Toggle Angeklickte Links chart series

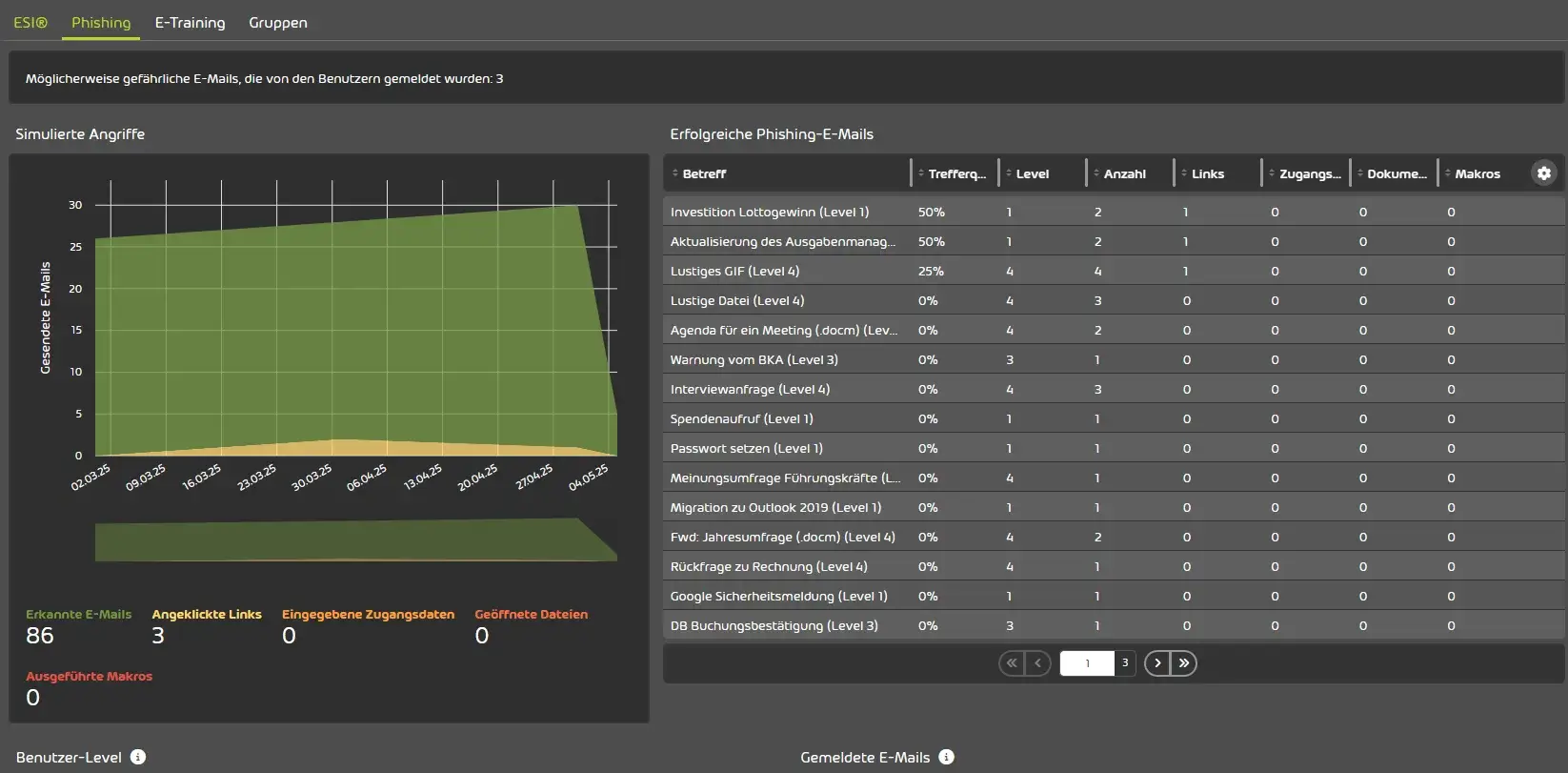coord(207,615)
